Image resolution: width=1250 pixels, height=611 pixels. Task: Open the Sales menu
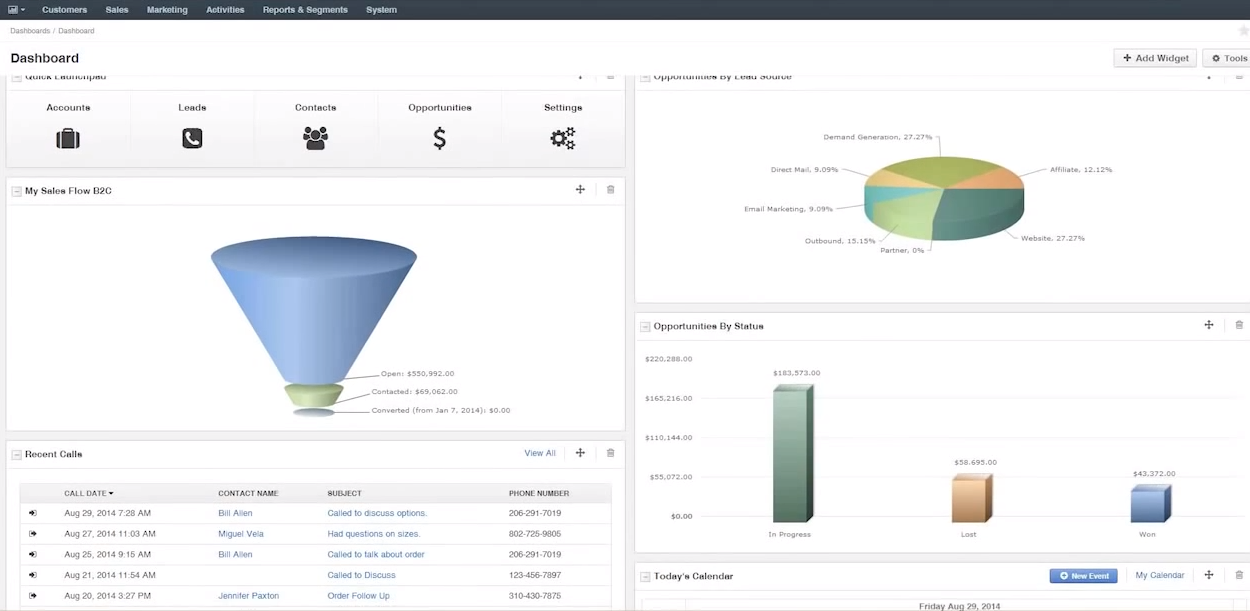click(x=116, y=9)
